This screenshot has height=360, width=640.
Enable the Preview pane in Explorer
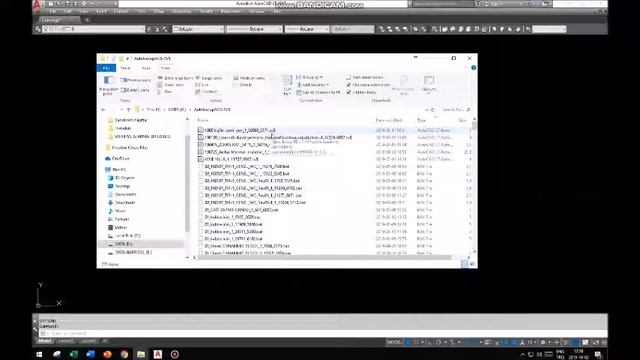click(x=136, y=80)
